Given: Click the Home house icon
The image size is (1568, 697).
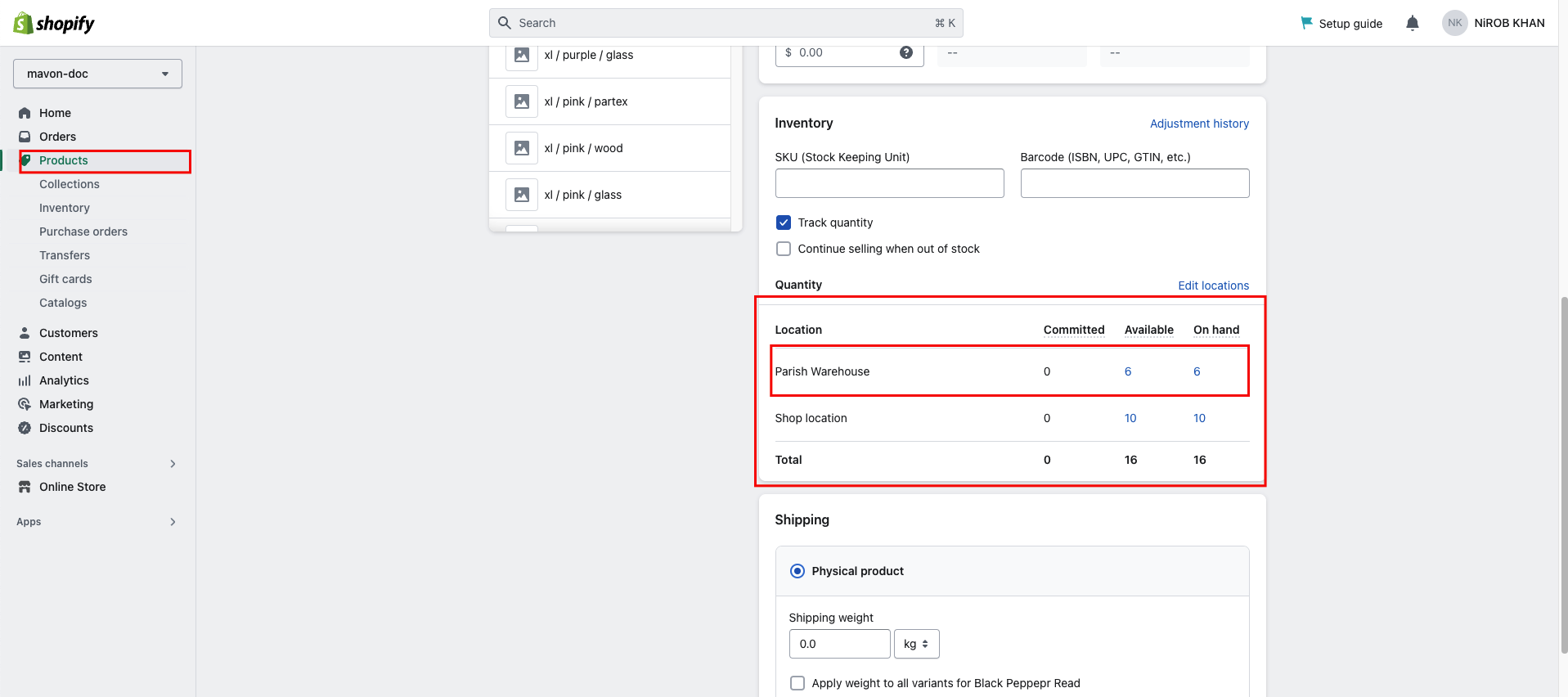Looking at the screenshot, I should (25, 113).
